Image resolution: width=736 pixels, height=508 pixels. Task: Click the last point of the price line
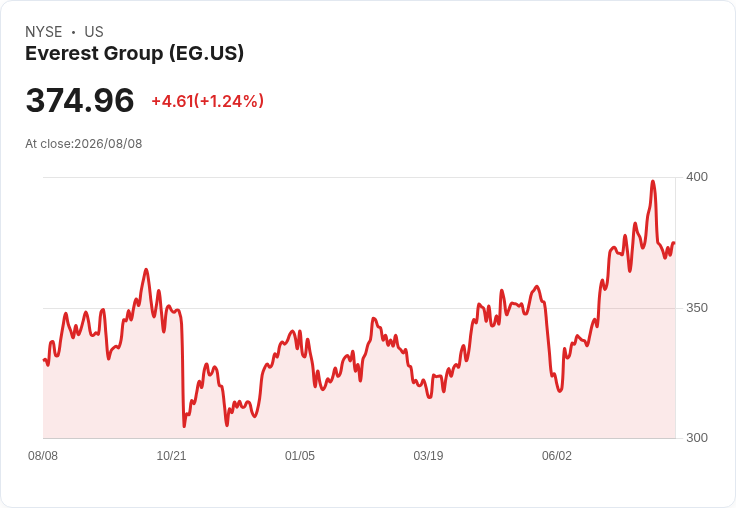click(674, 243)
